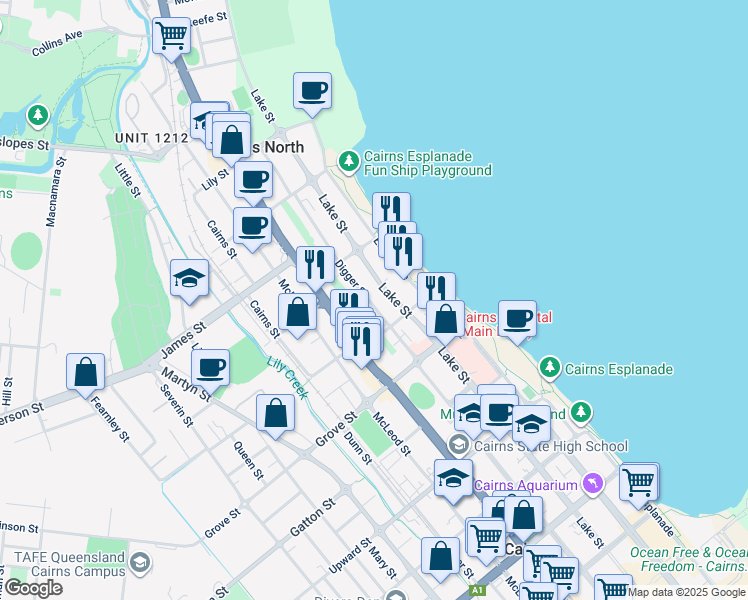This screenshot has width=748, height=600.
Task: Click the Lily Creek label
Action: click(287, 378)
